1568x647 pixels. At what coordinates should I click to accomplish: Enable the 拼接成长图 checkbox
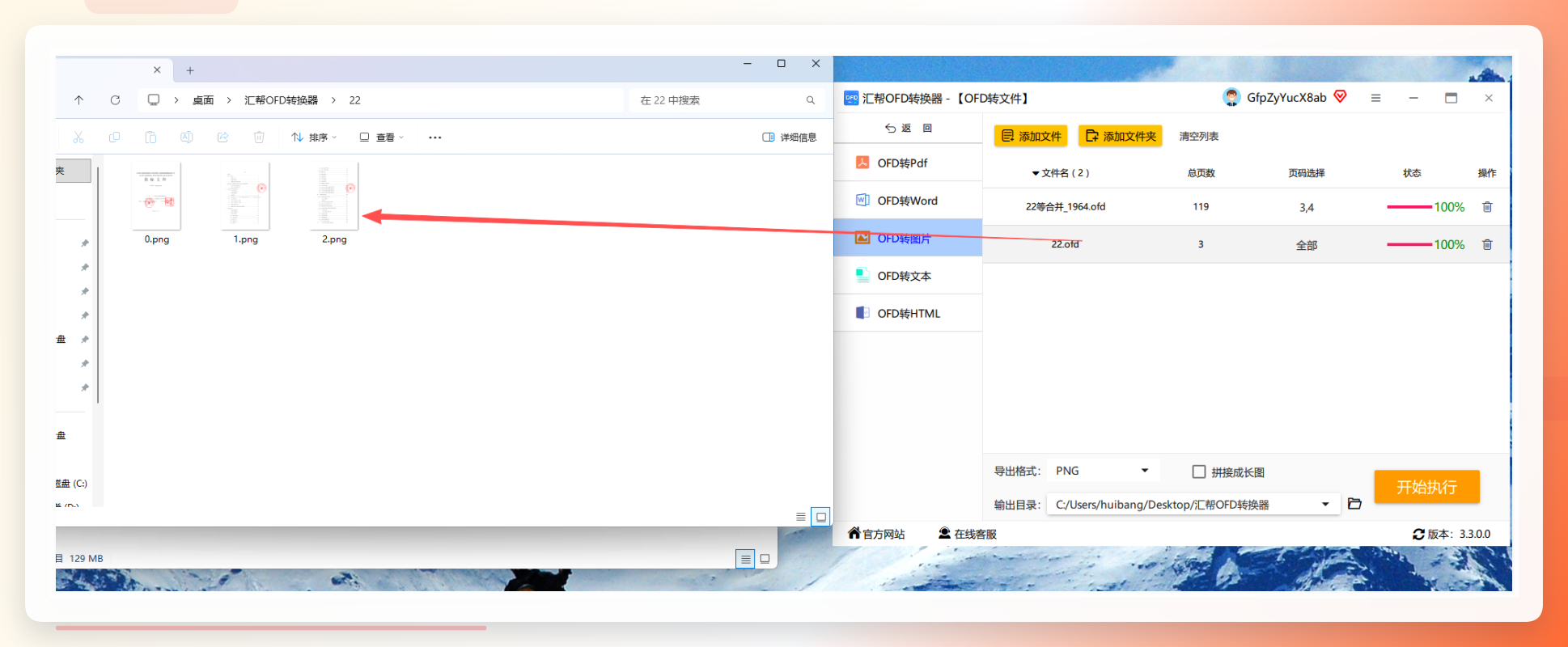tap(1199, 472)
